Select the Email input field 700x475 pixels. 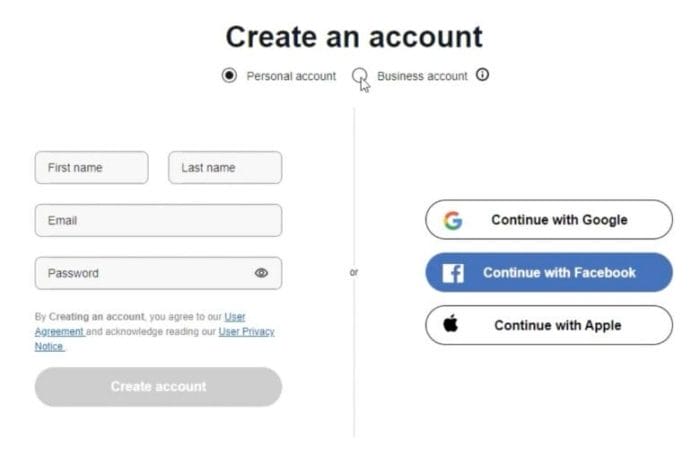pyautogui.click(x=158, y=221)
